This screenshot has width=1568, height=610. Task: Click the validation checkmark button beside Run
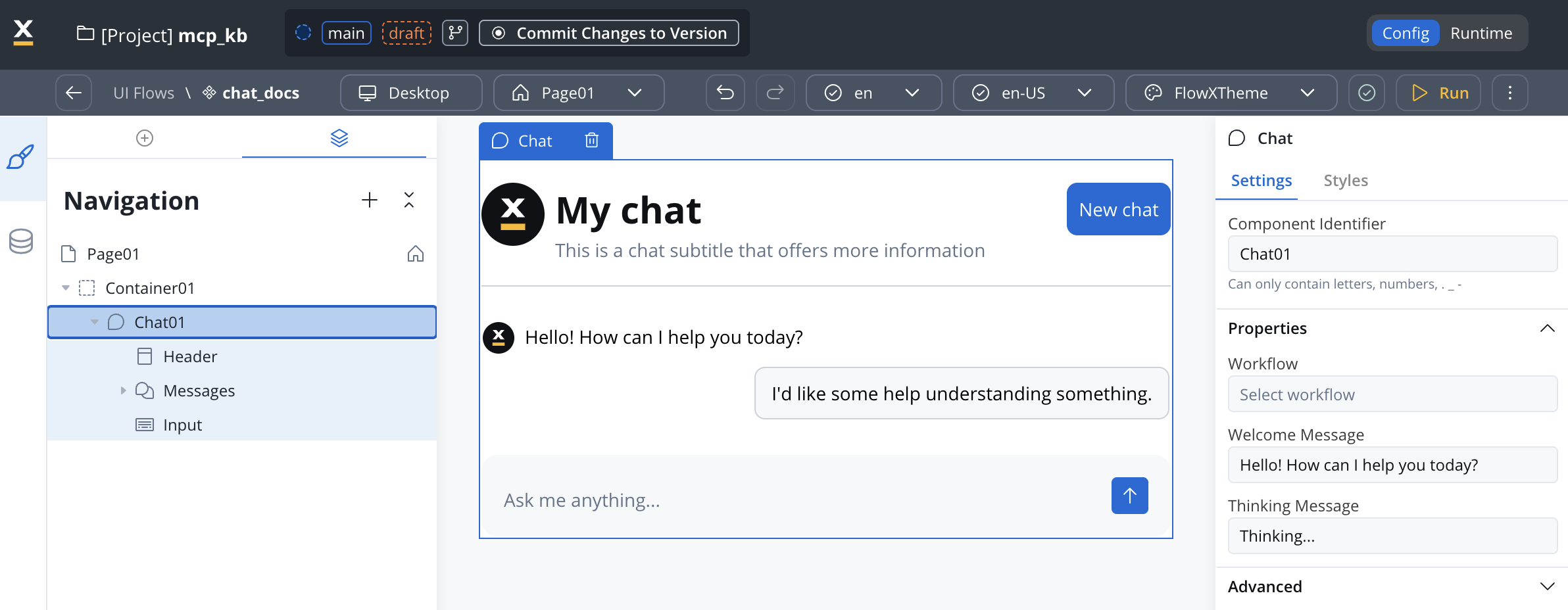pos(1366,93)
